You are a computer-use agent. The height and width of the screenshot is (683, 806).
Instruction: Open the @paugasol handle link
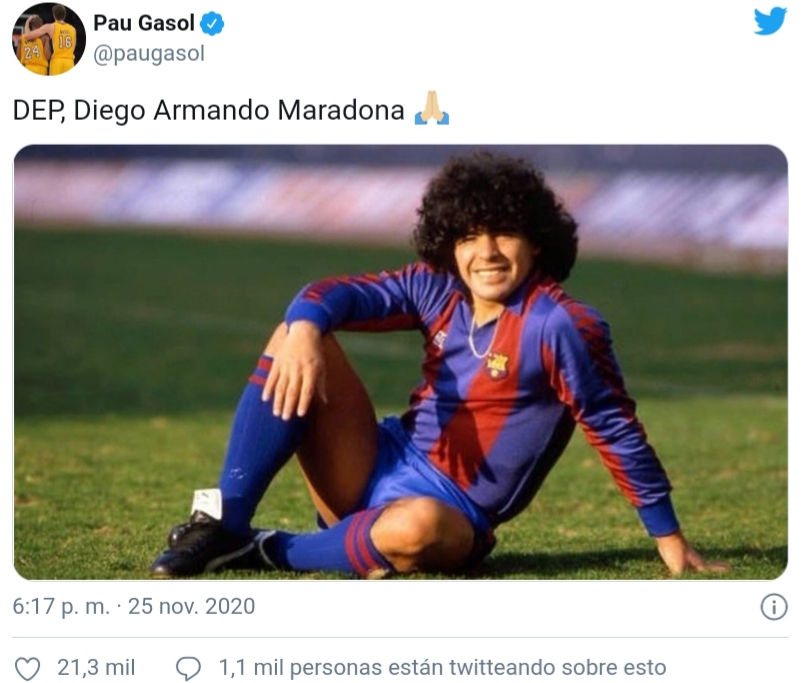coord(149,53)
